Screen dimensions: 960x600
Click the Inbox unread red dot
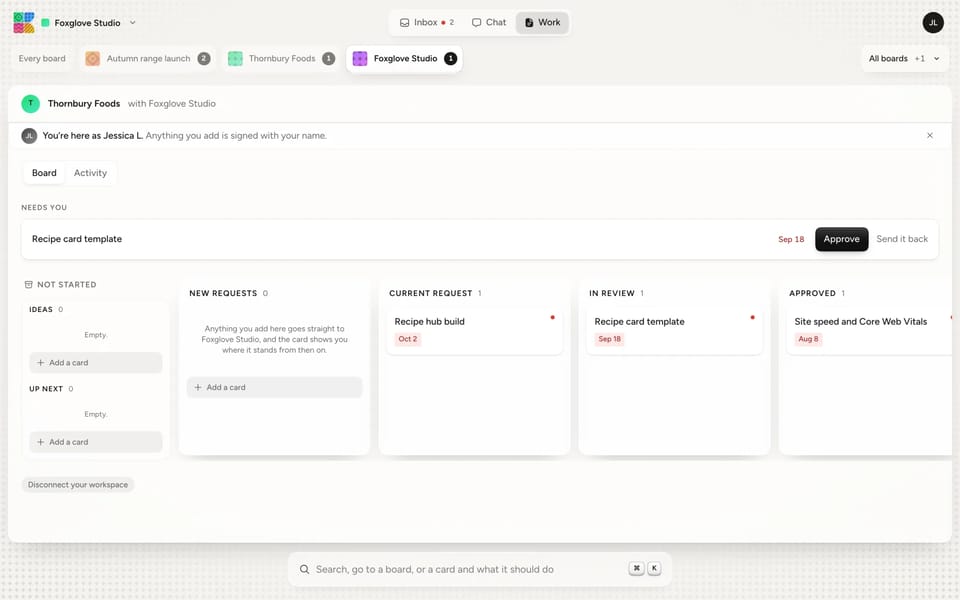tap(443, 23)
